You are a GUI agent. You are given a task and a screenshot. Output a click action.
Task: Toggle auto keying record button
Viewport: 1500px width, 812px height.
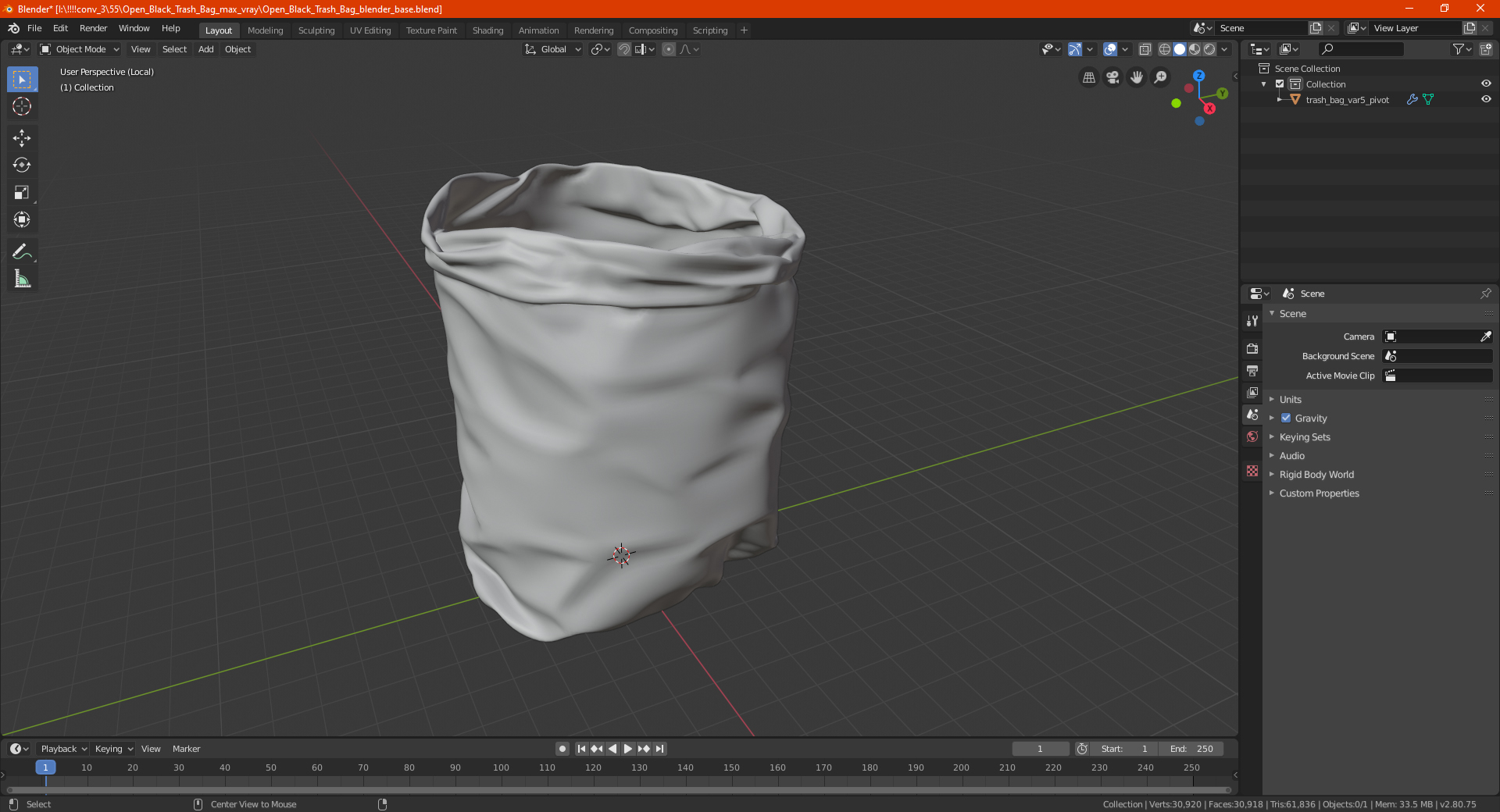pos(562,749)
